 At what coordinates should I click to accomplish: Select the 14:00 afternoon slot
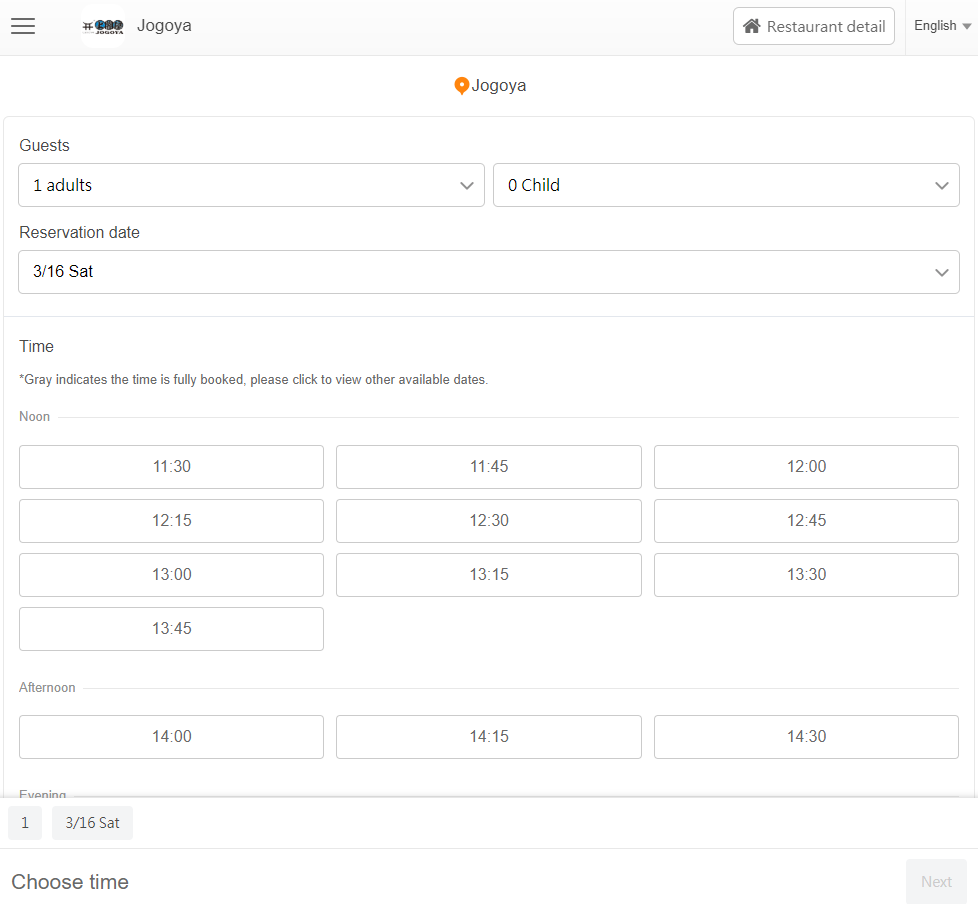(x=172, y=737)
